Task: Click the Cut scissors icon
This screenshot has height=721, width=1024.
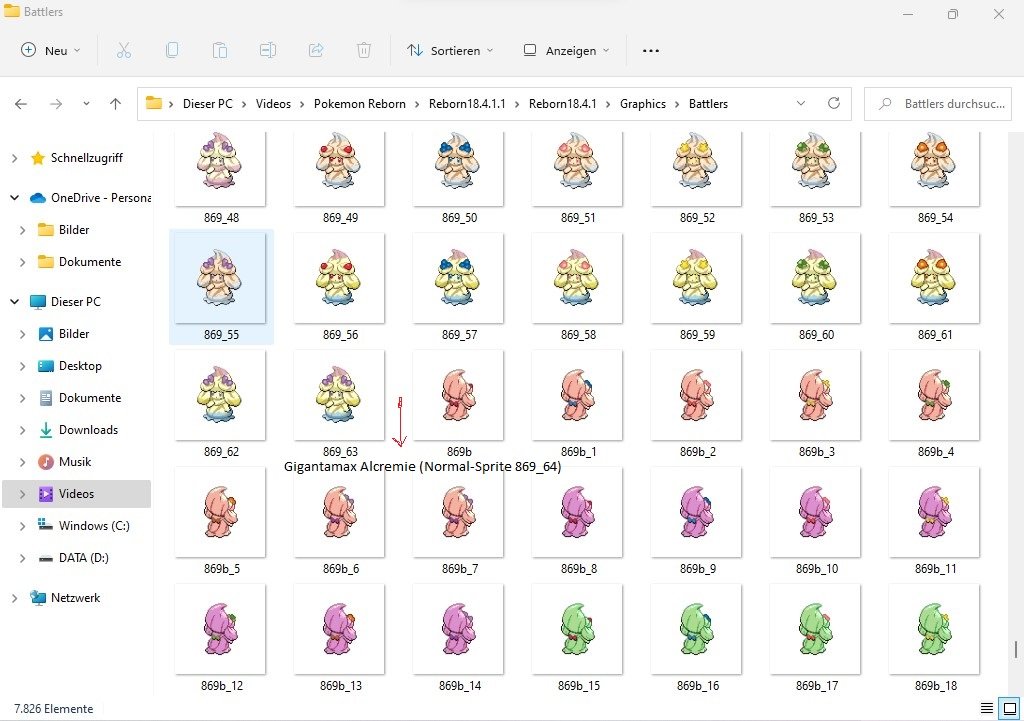Action: coord(123,50)
